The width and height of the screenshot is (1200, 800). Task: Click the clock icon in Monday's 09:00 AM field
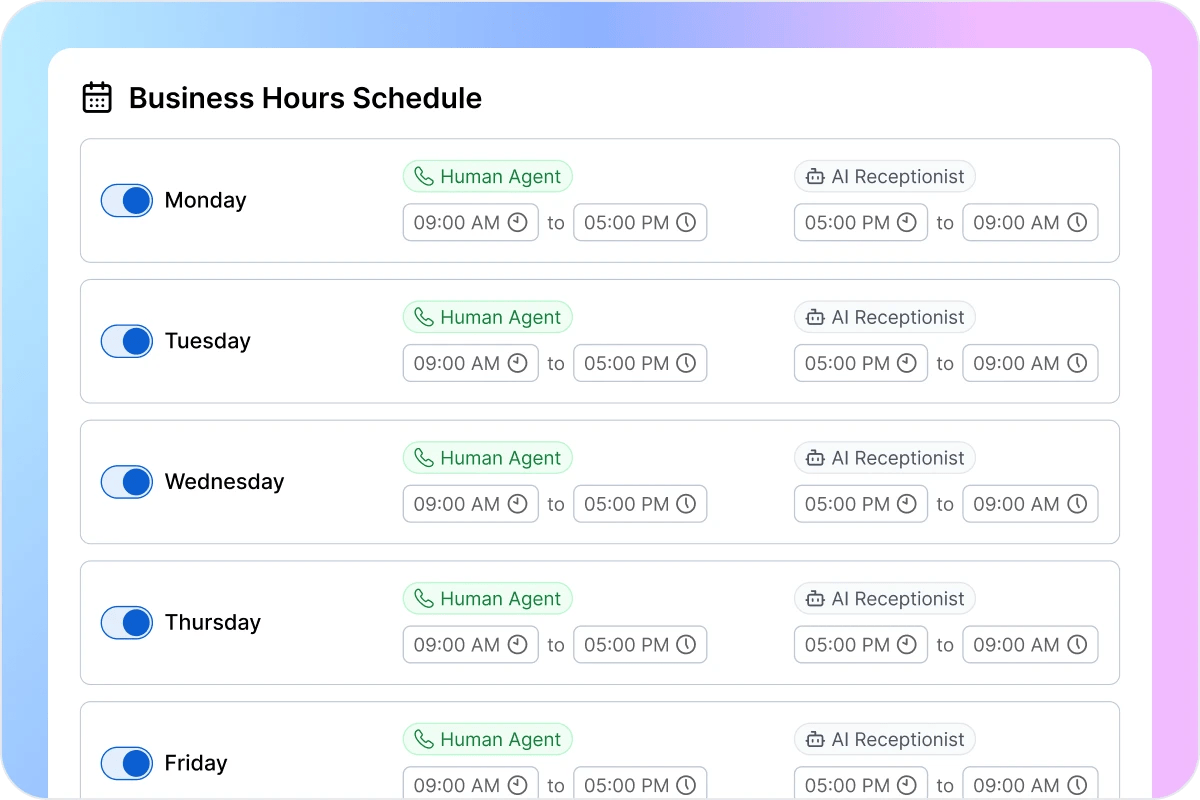(x=519, y=222)
